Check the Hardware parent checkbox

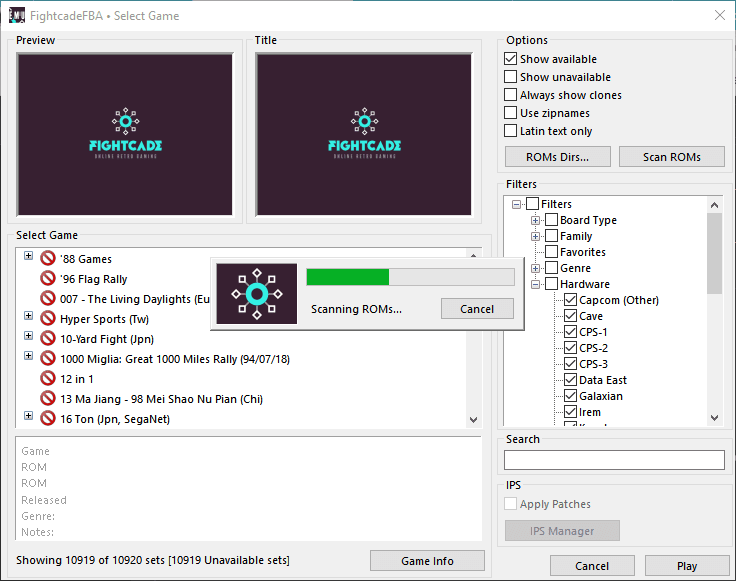552,283
